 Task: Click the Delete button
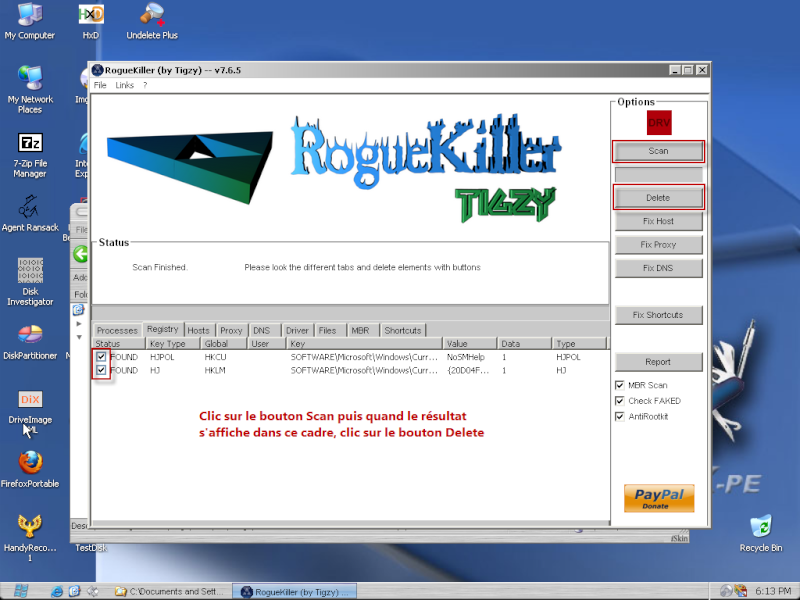pyautogui.click(x=658, y=198)
